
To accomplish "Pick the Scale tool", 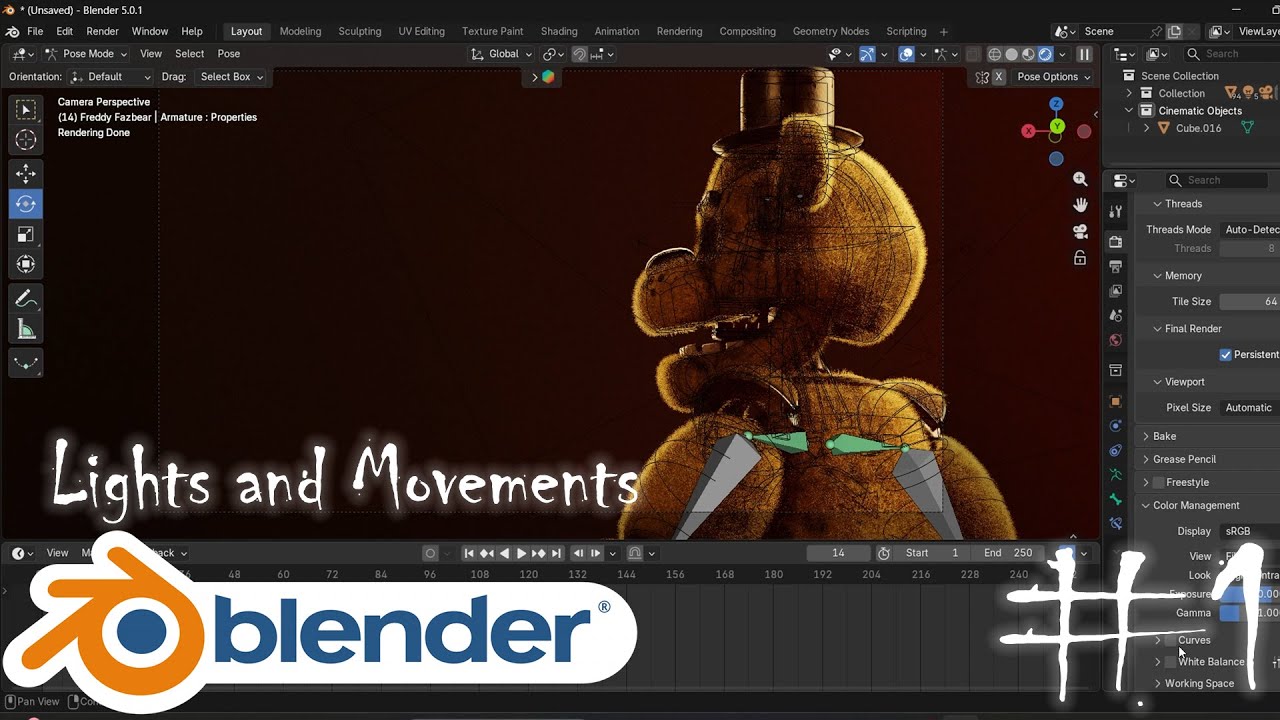I will pyautogui.click(x=26, y=234).
